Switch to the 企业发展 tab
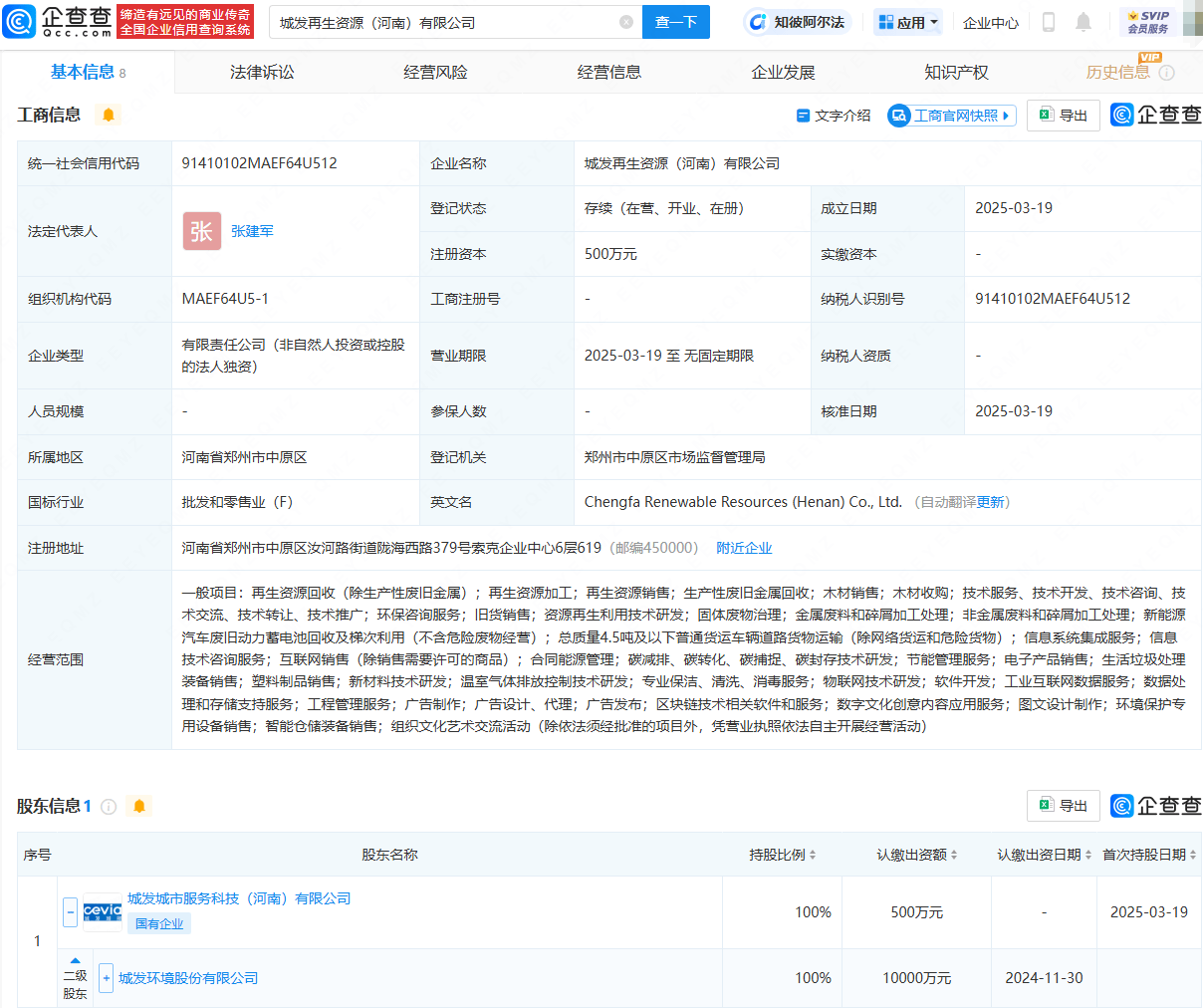Screen dimensions: 1203x1008 (x=783, y=72)
